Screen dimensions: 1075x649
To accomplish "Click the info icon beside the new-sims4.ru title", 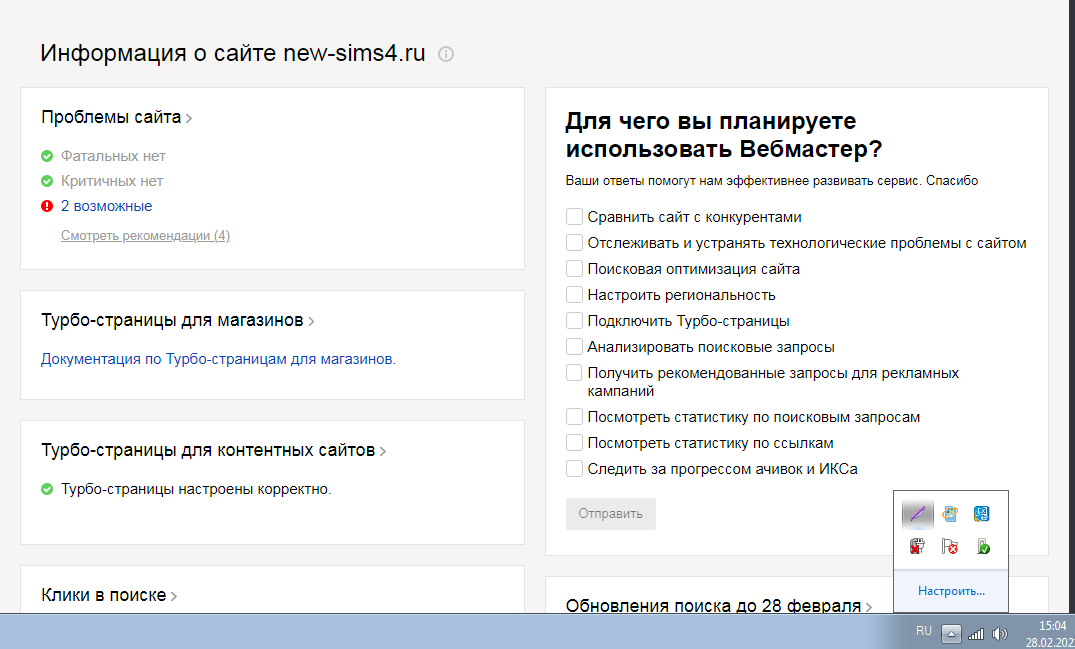I will click(x=446, y=54).
